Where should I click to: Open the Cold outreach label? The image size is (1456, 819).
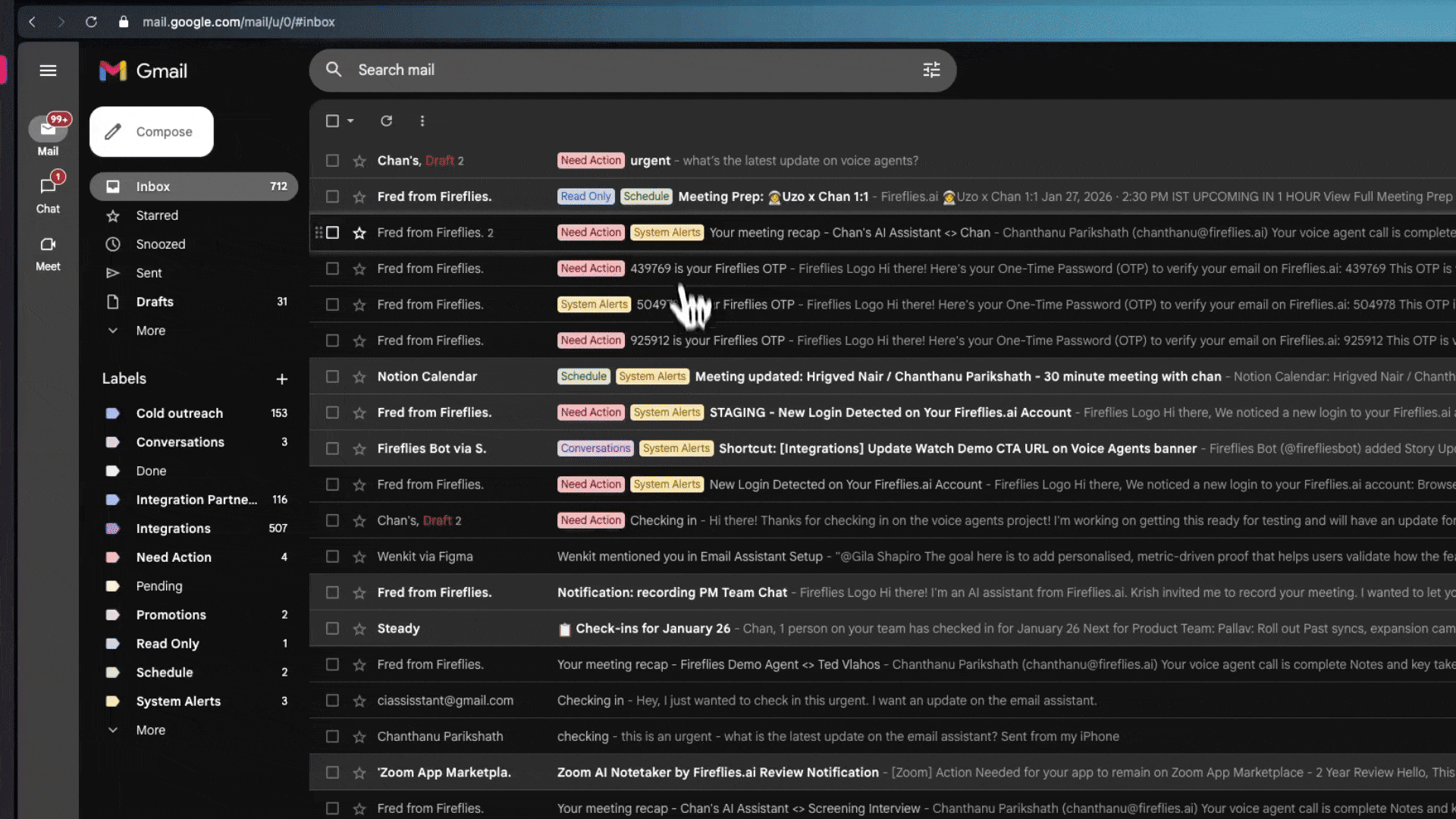[193, 413]
